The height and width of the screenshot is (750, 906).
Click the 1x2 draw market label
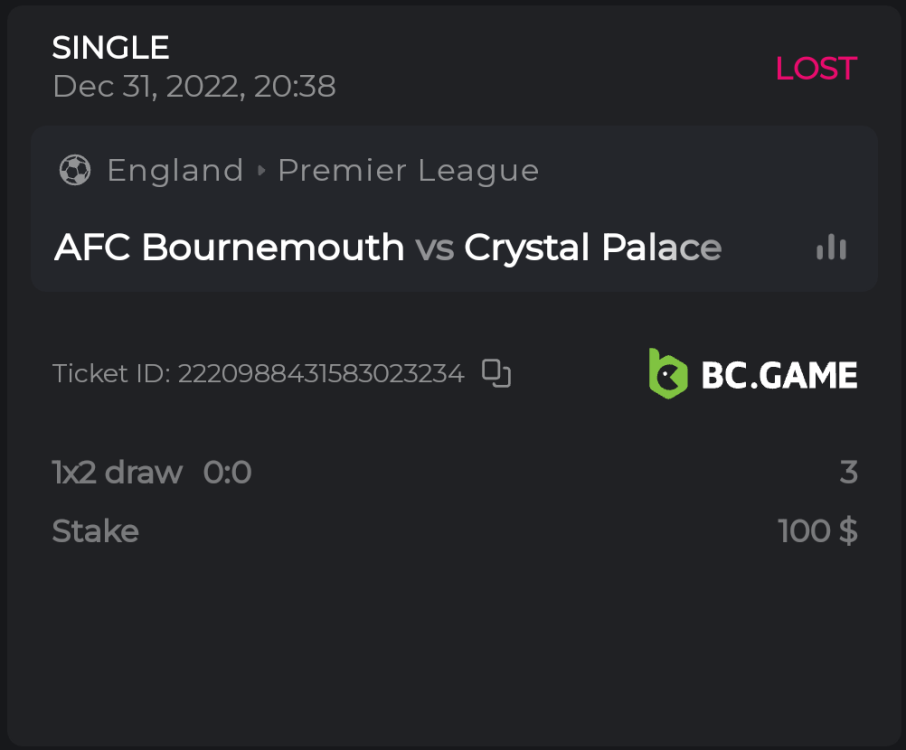117,472
